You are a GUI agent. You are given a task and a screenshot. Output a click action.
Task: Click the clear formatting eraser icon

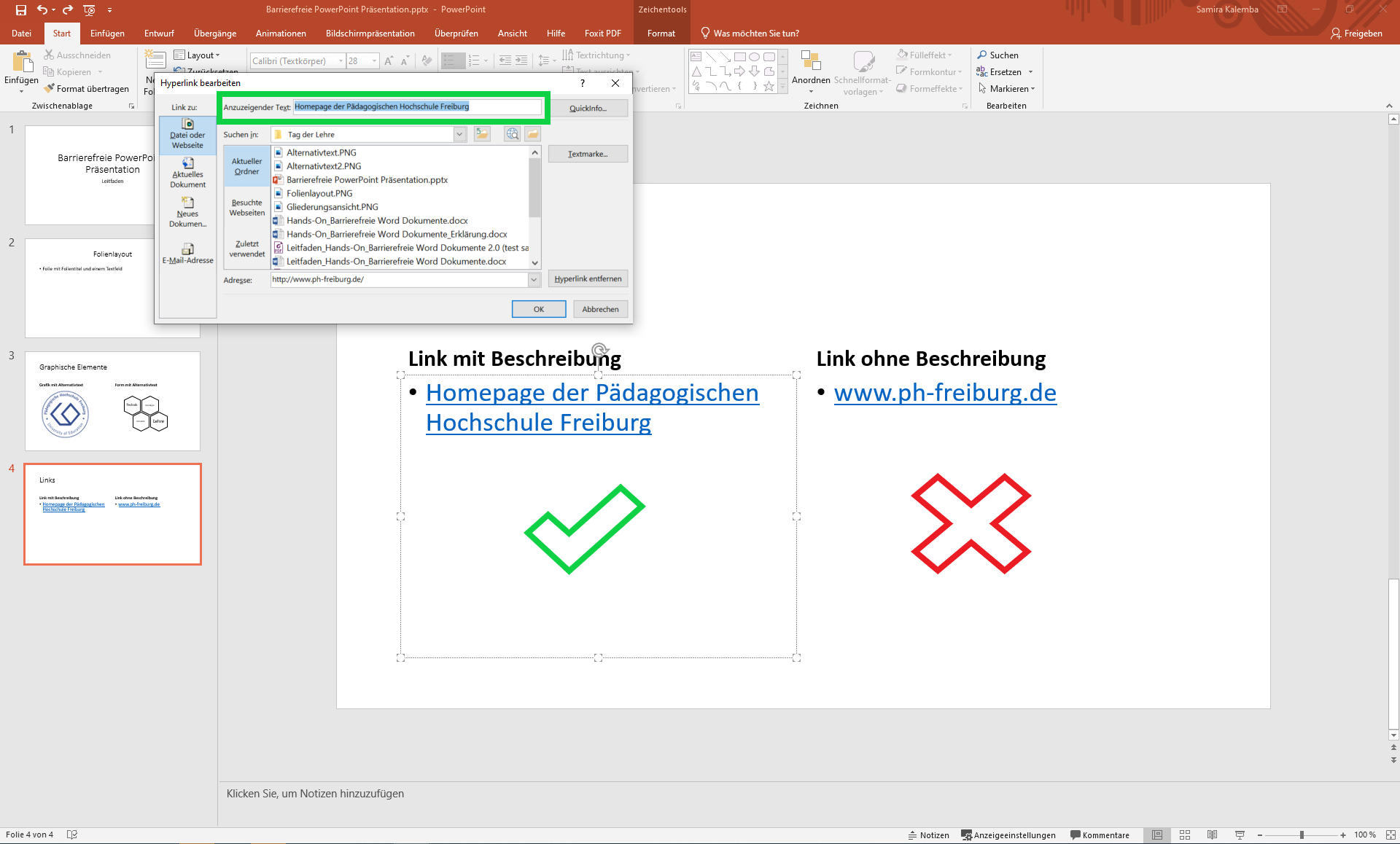point(427,61)
